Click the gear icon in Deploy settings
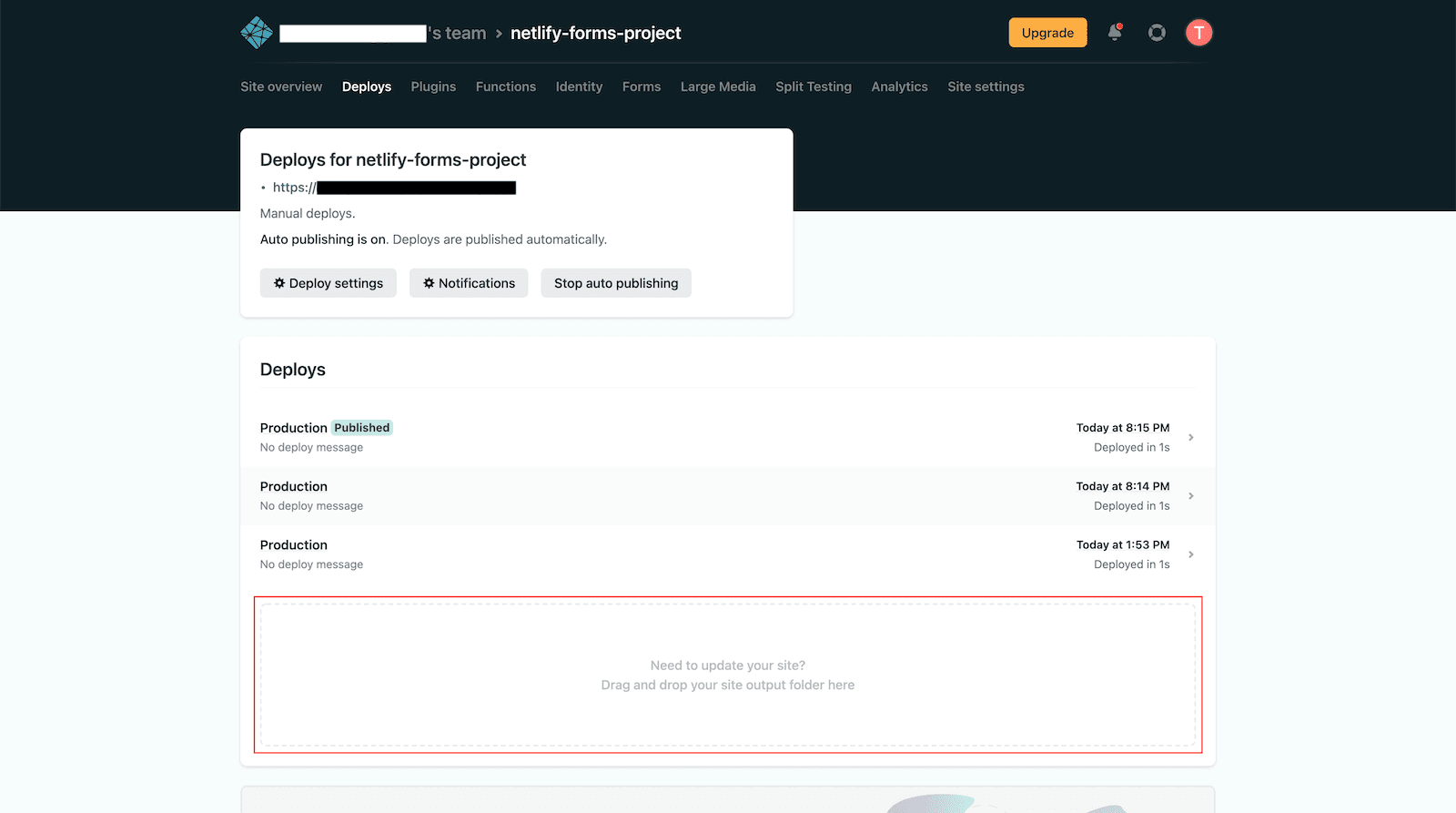Screen dimensions: 1456x813 (279, 283)
